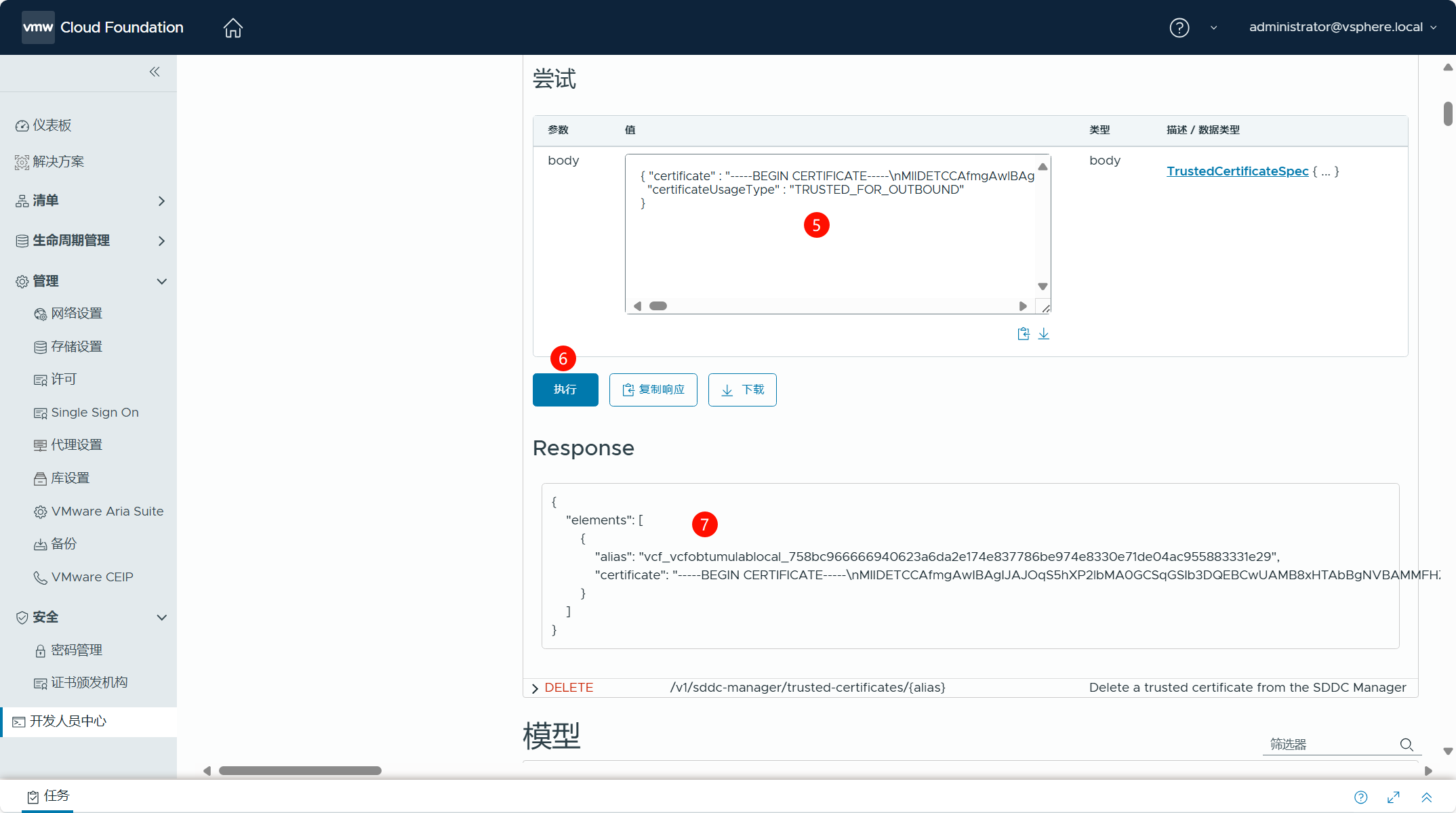1456x813 pixels.
Task: Open TrustedCertificateSpec link
Action: pyautogui.click(x=1237, y=171)
